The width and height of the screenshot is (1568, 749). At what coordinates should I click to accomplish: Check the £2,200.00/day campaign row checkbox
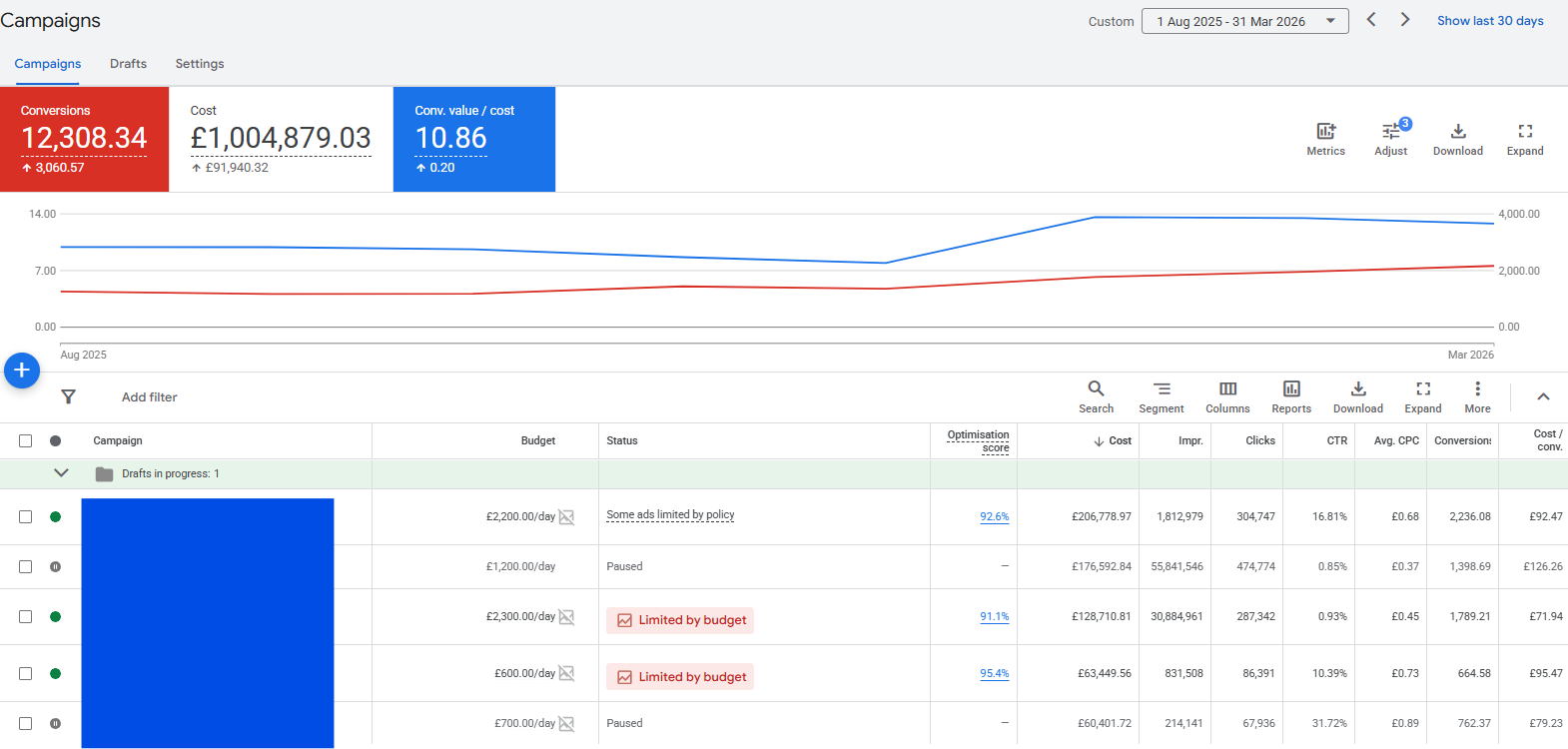[26, 516]
